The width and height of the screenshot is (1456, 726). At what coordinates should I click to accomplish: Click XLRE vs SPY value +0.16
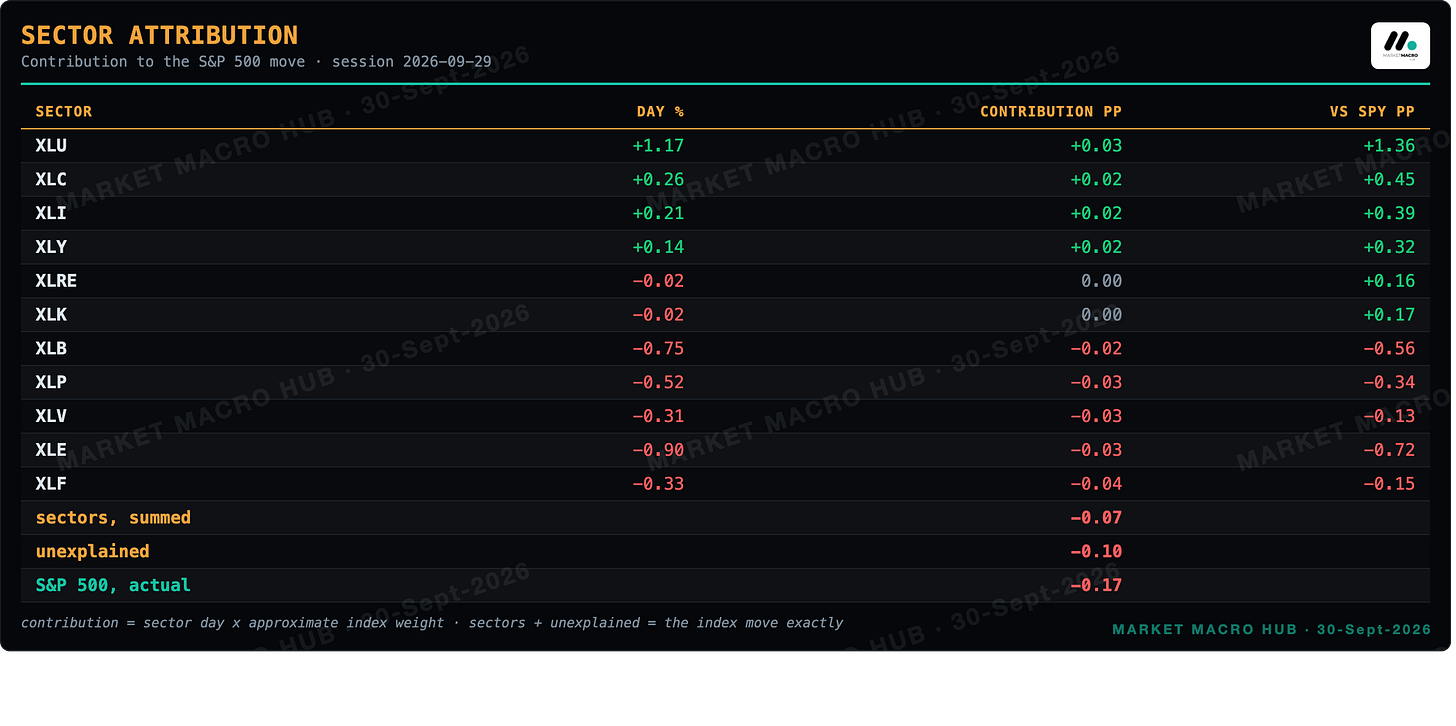tap(1389, 281)
